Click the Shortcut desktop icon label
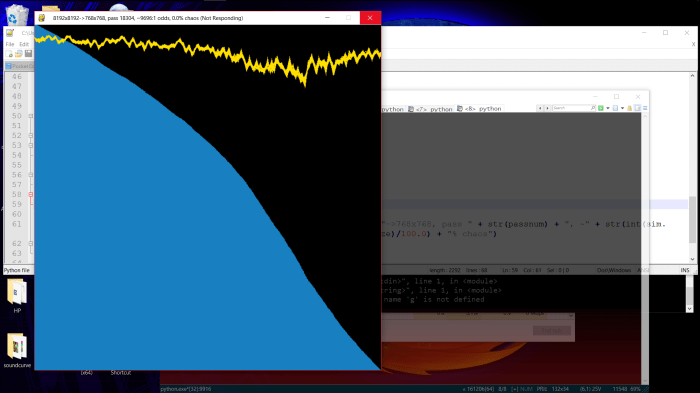Screen dimensions: 700x393 click(x=121, y=372)
